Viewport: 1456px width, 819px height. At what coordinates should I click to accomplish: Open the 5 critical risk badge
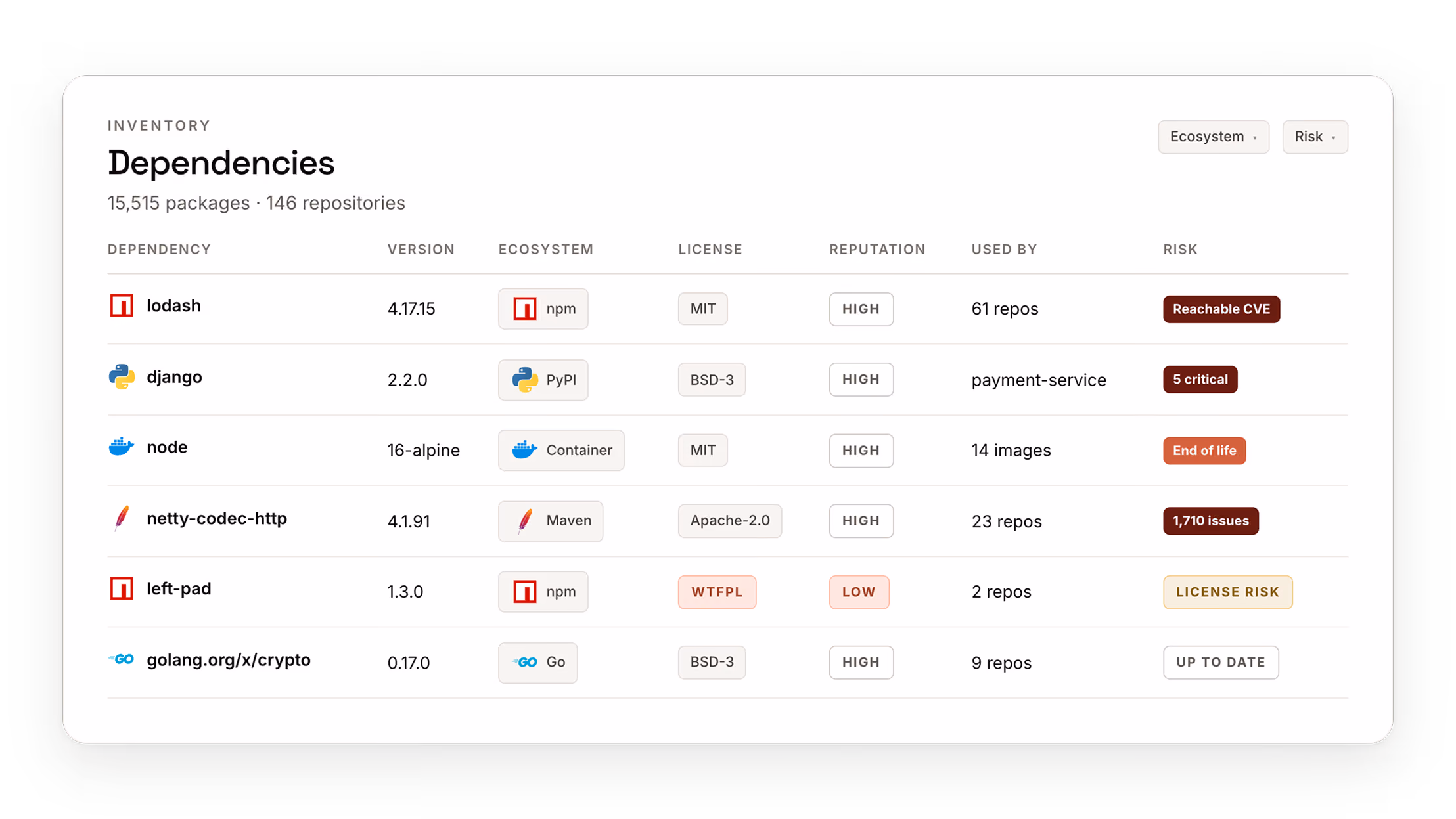[x=1200, y=380]
